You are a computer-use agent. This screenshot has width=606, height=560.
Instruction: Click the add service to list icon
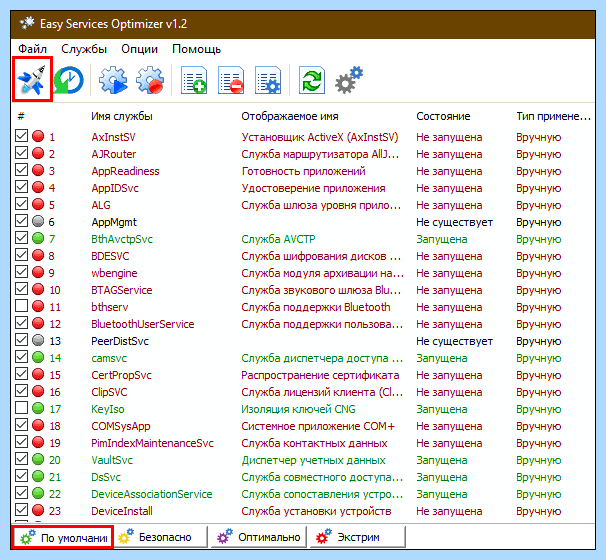[x=194, y=80]
